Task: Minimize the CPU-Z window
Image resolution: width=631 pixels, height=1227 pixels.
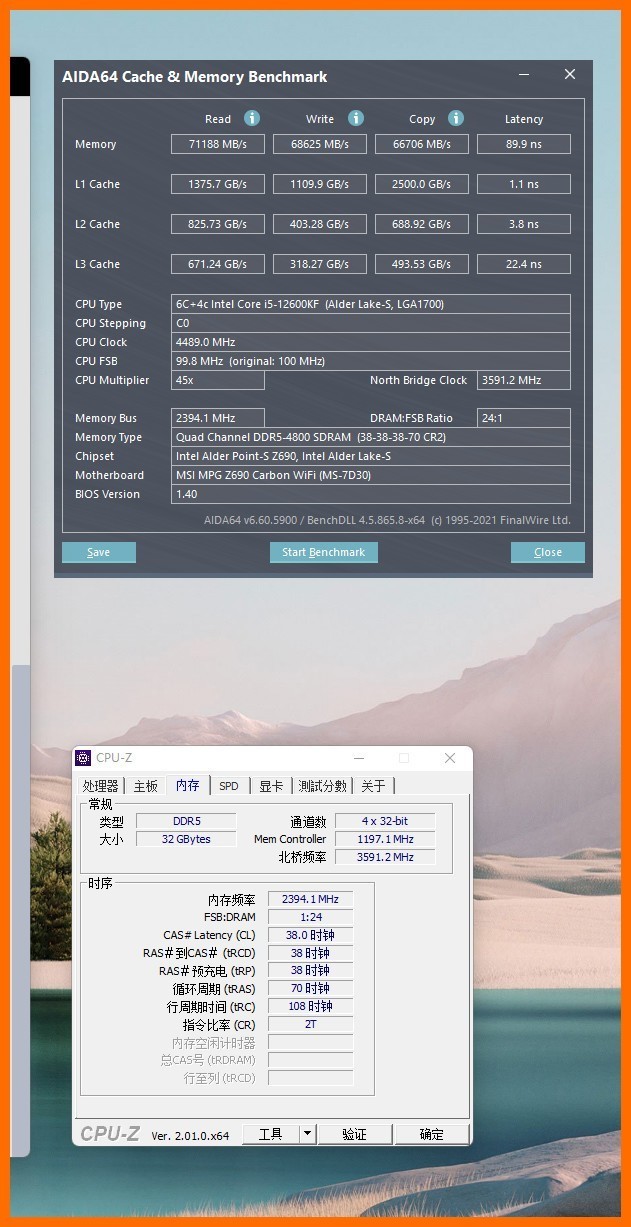Action: click(359, 758)
